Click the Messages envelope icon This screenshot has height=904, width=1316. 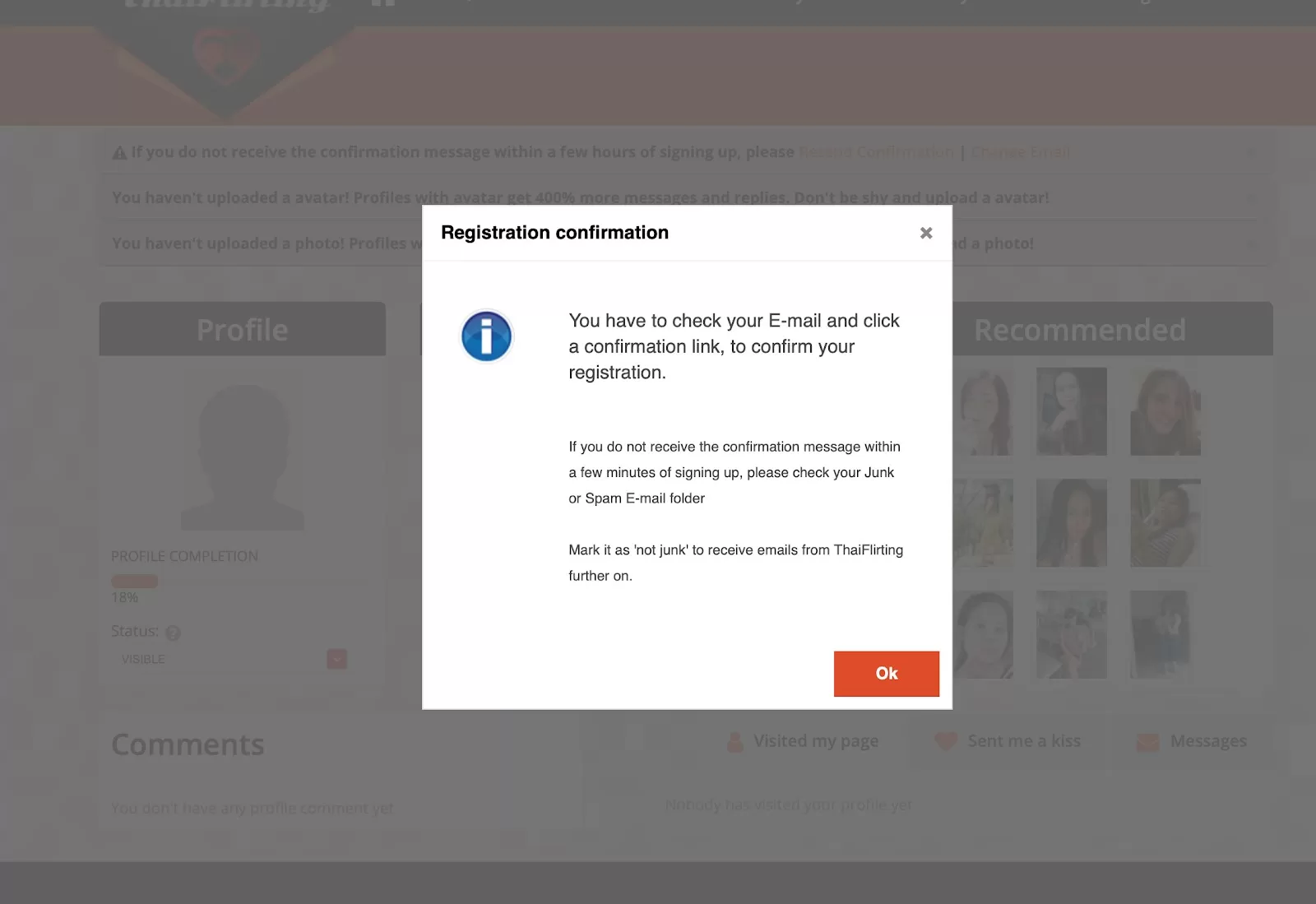(1147, 742)
